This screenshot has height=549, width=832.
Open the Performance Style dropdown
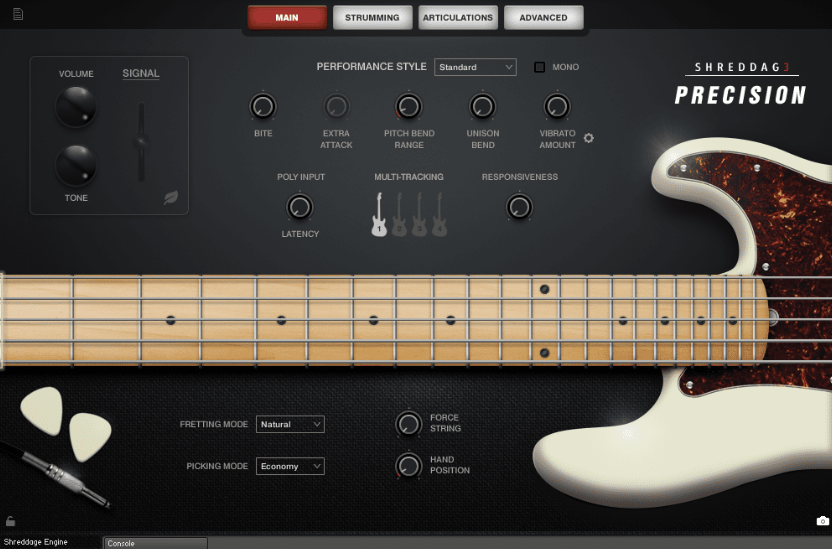coord(475,67)
